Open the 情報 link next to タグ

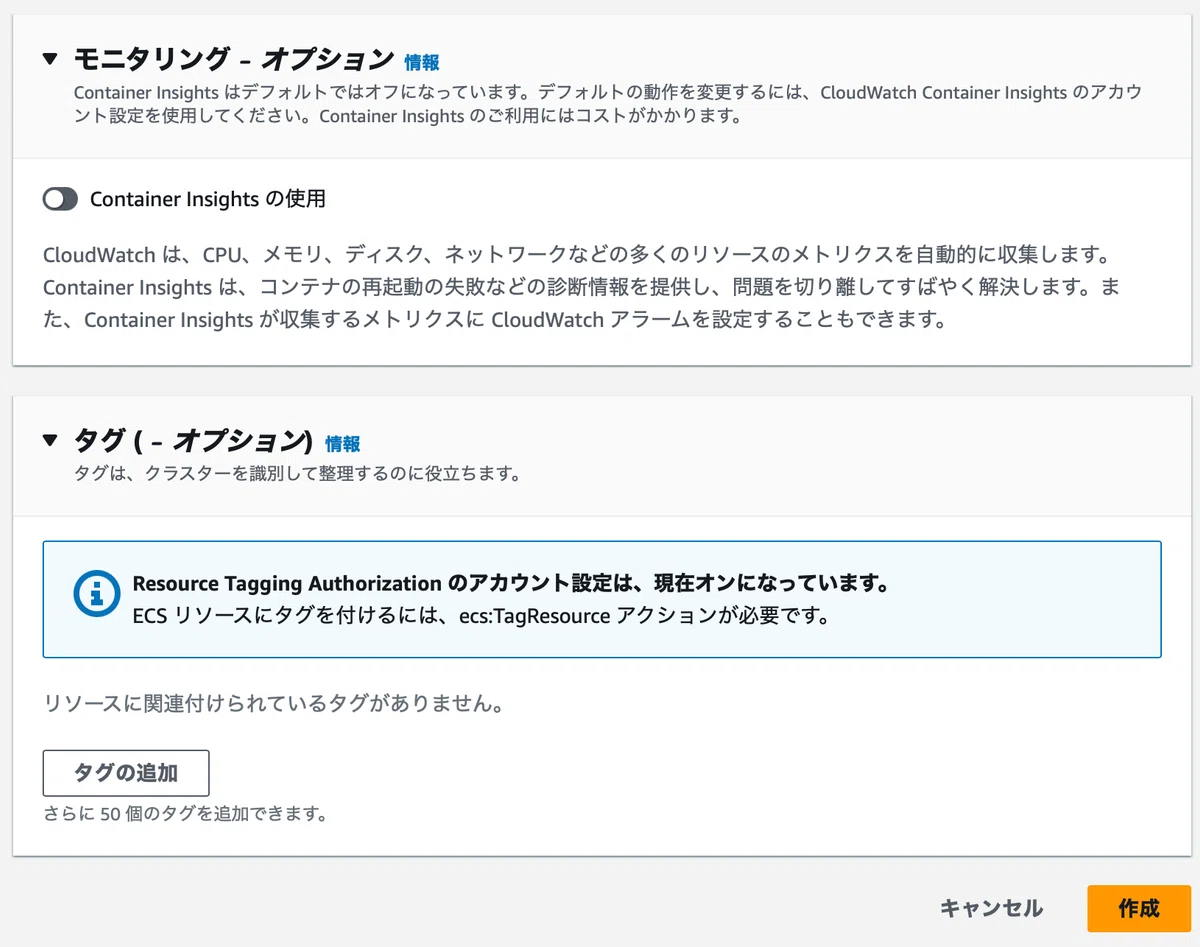[x=343, y=444]
